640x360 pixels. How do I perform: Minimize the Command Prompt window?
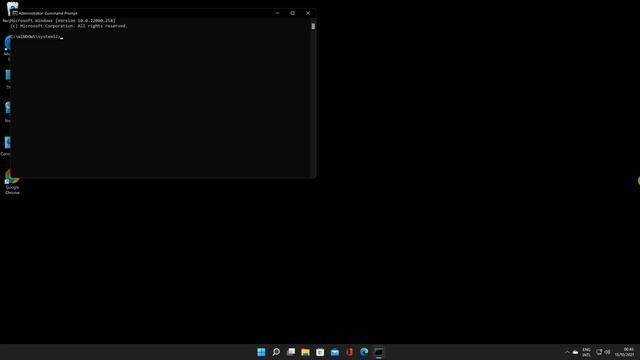click(x=278, y=13)
